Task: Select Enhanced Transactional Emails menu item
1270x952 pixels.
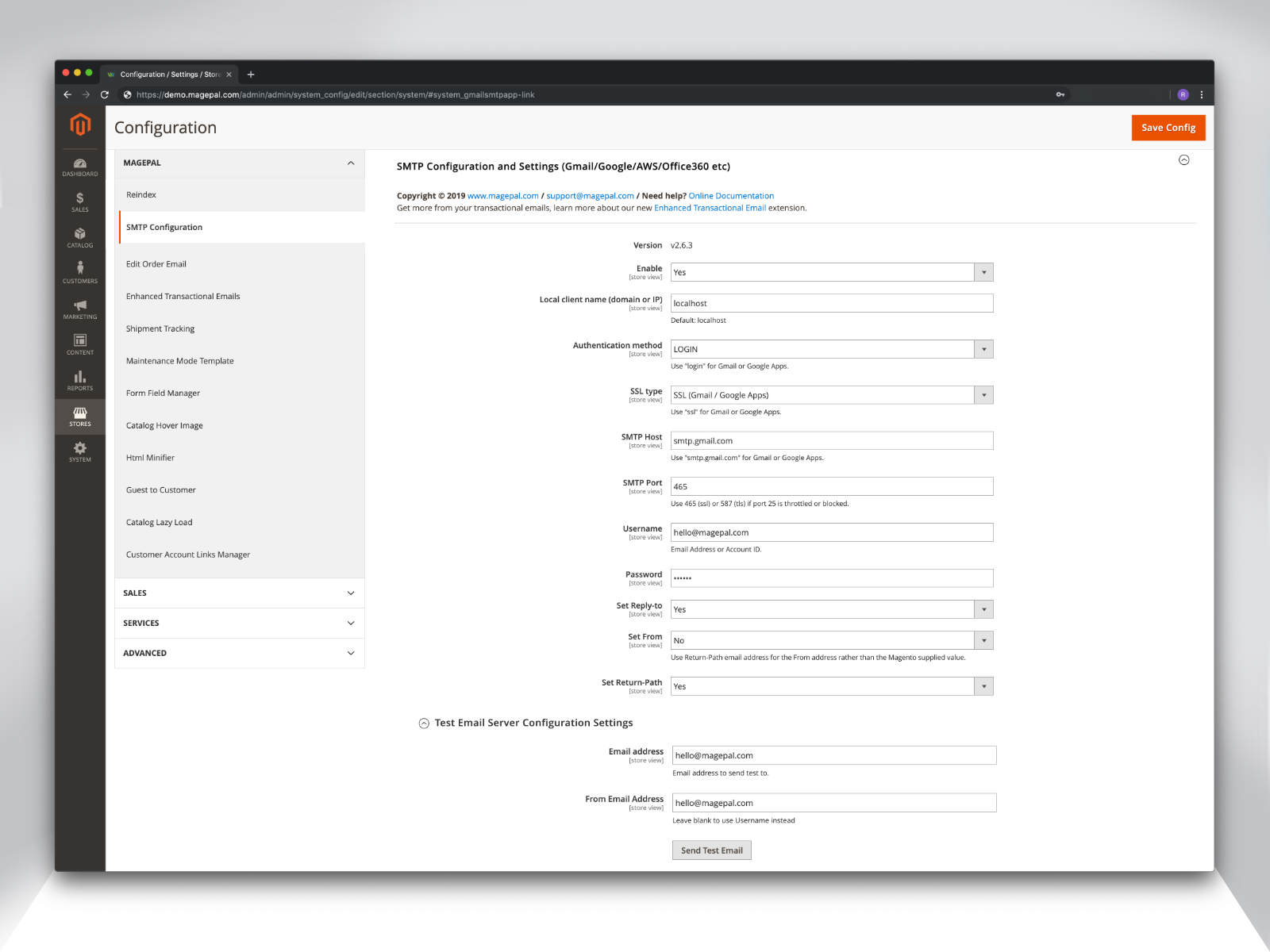Action: coord(183,297)
